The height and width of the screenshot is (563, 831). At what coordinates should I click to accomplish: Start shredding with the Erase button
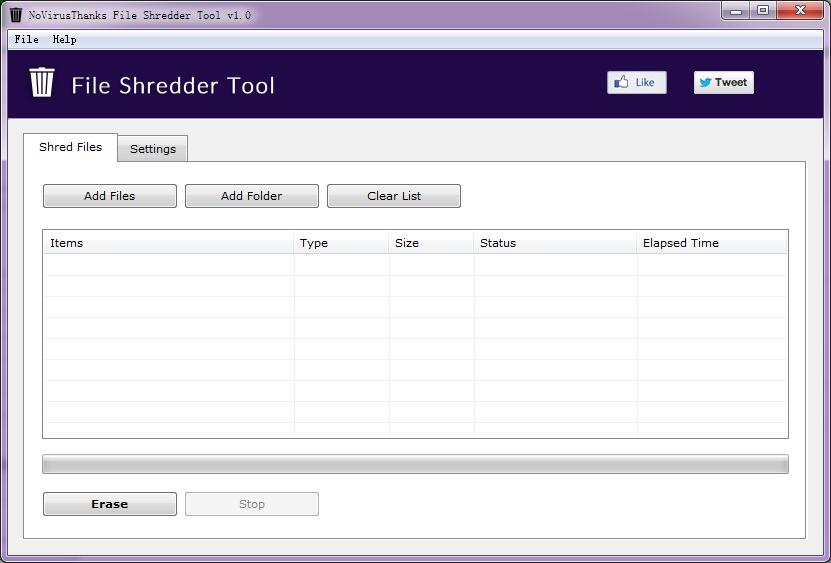coord(110,504)
